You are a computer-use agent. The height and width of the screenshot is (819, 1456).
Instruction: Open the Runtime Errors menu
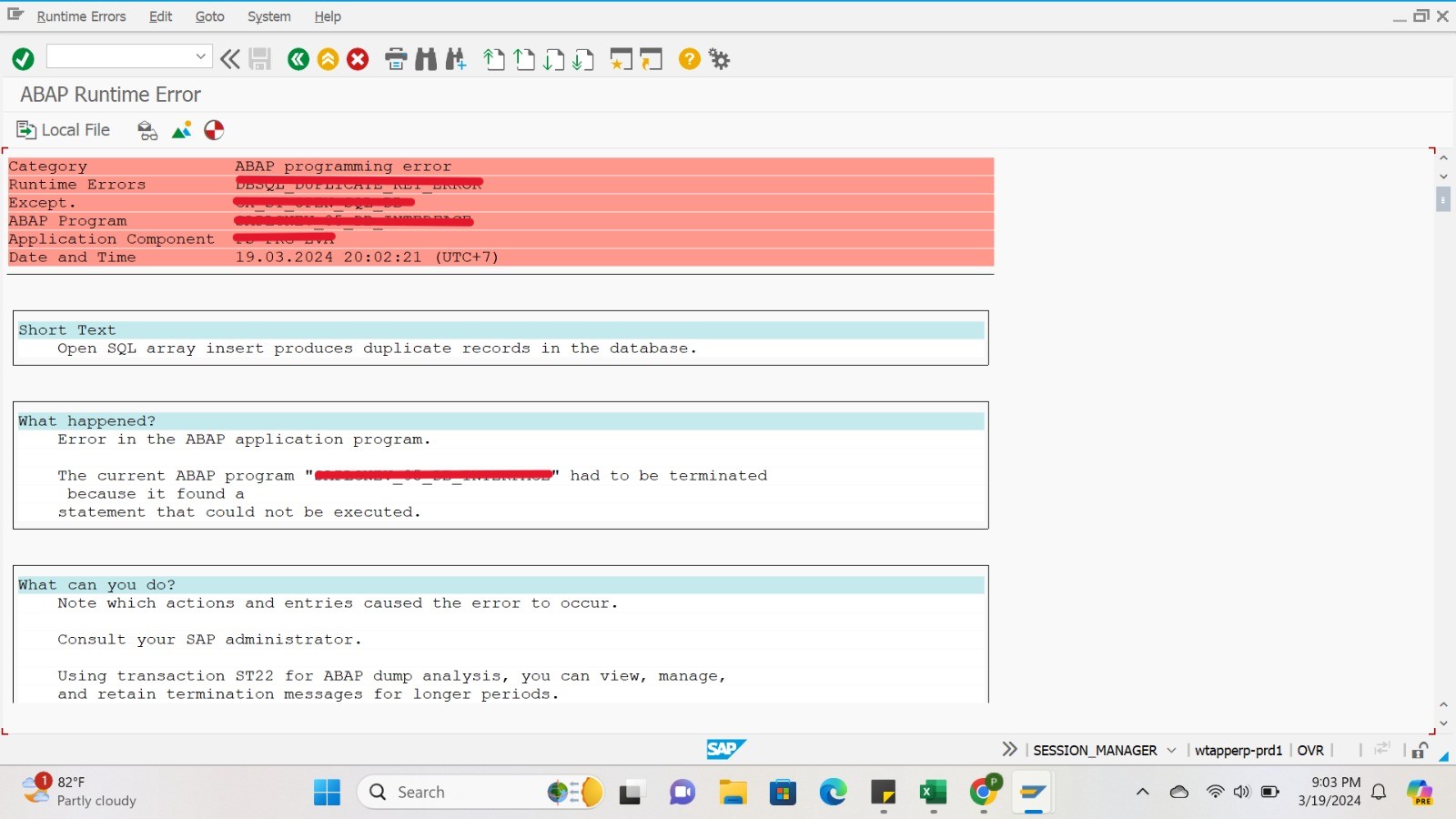pos(81,16)
